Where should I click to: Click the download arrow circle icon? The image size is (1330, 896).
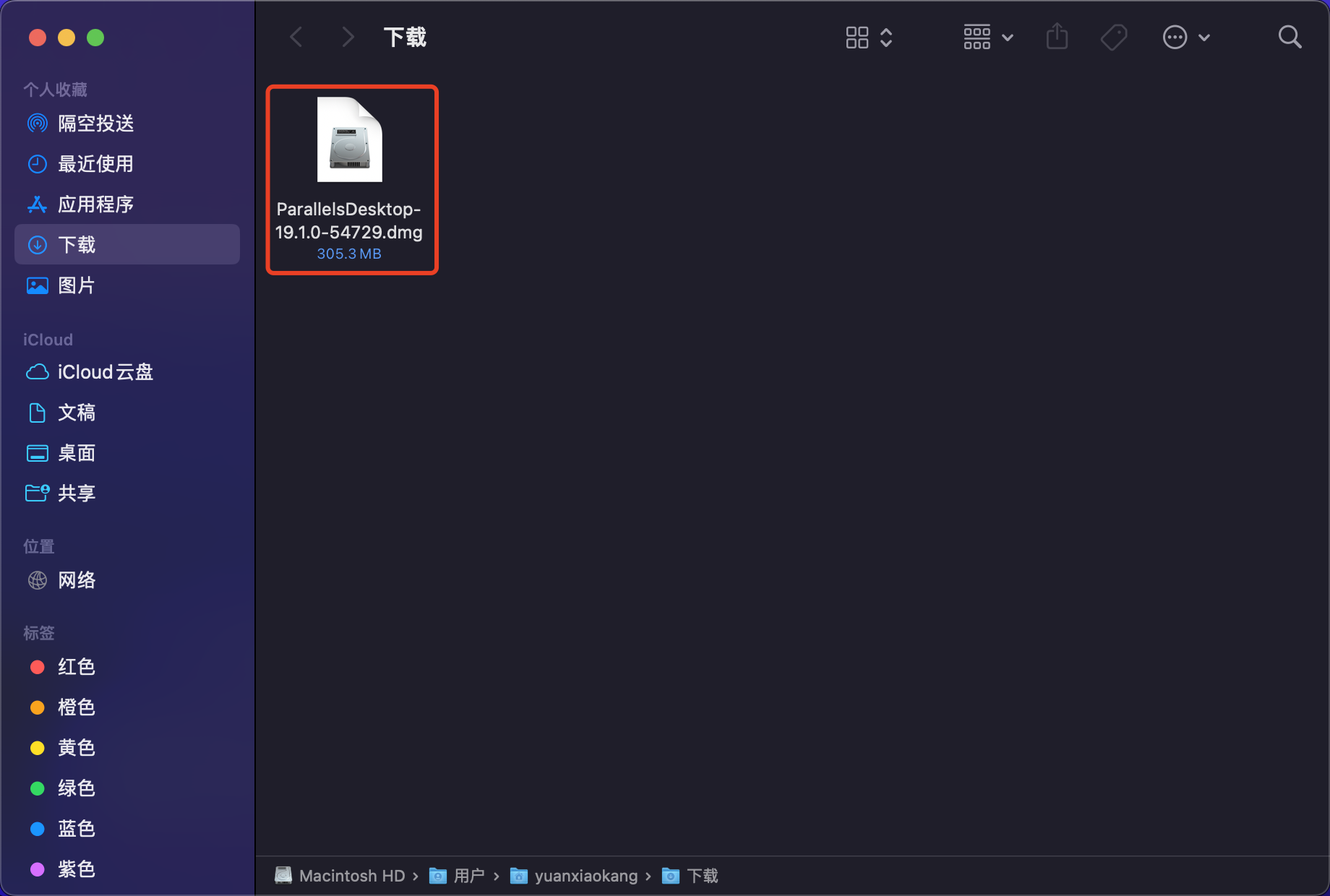pos(38,245)
